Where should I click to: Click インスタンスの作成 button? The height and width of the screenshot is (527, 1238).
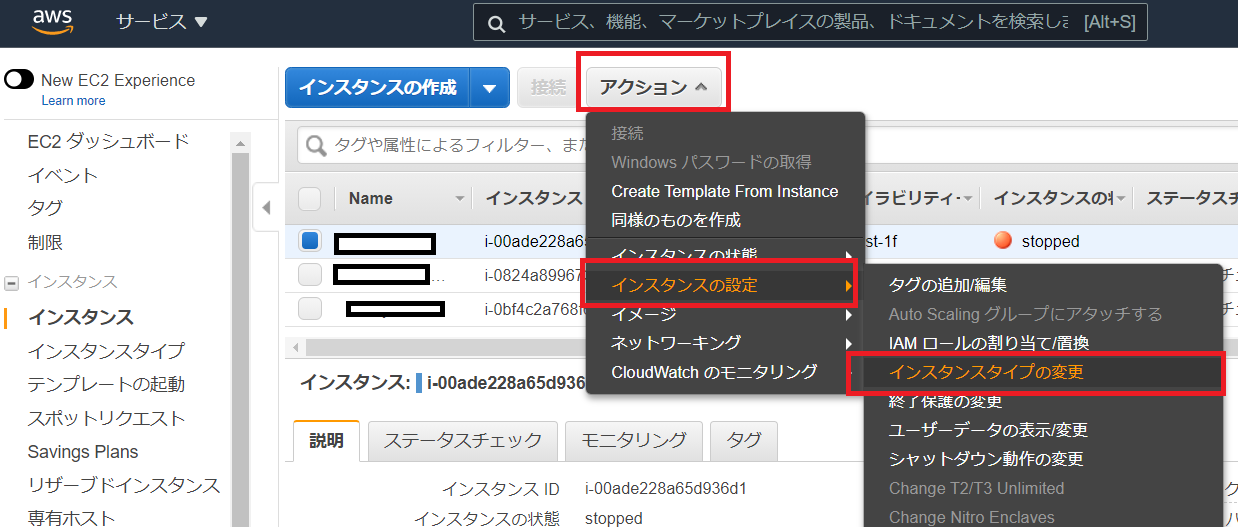[x=377, y=88]
